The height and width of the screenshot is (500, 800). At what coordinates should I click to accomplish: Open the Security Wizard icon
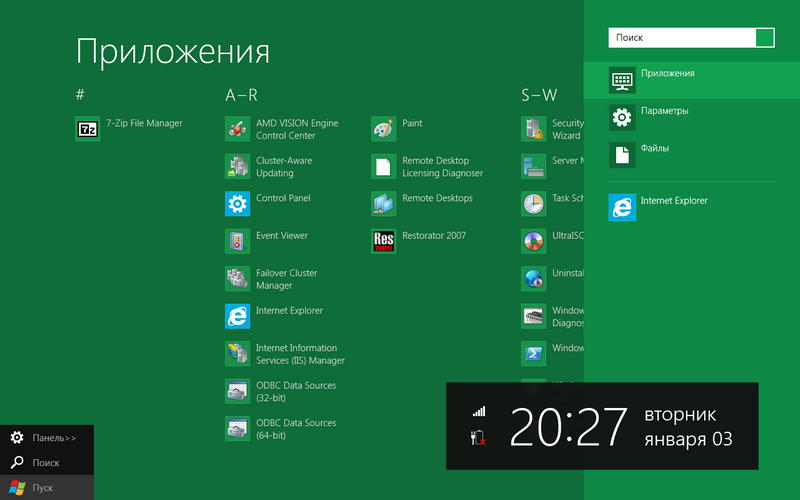tap(533, 129)
